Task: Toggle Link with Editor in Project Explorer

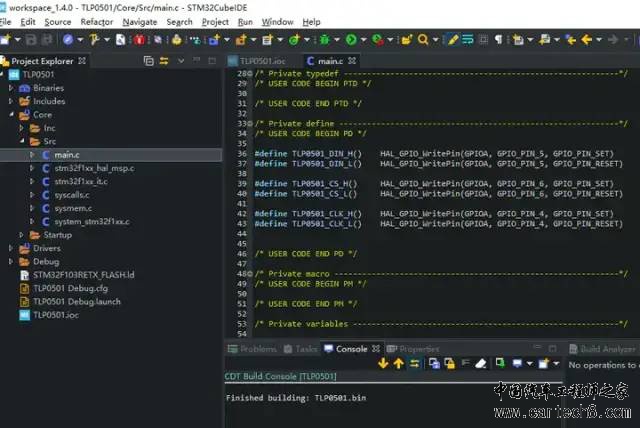Action: [x=164, y=61]
